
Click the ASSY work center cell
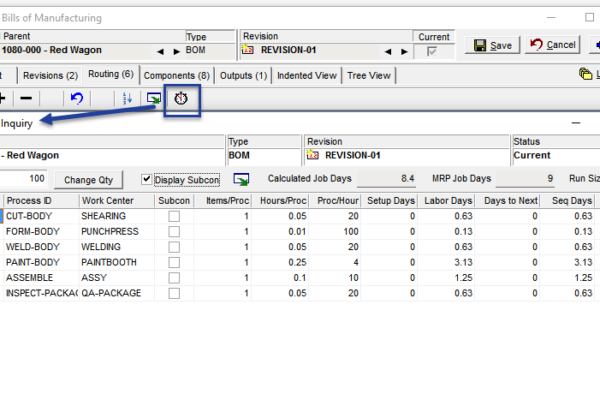[117, 278]
